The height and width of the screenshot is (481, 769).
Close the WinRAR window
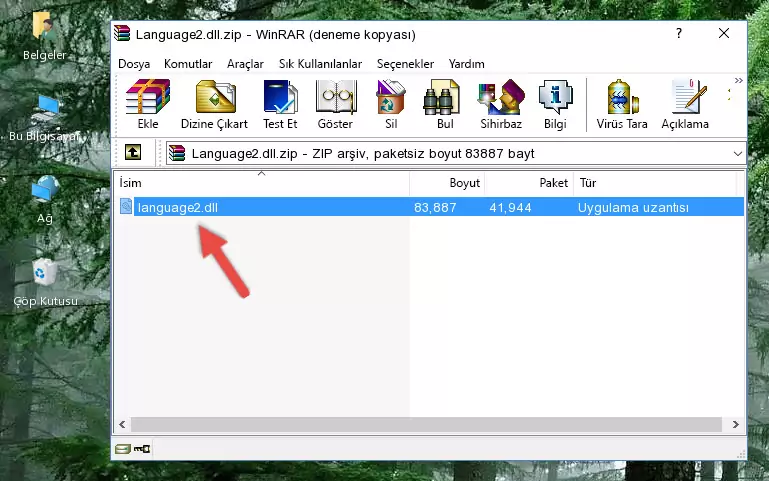coord(724,33)
